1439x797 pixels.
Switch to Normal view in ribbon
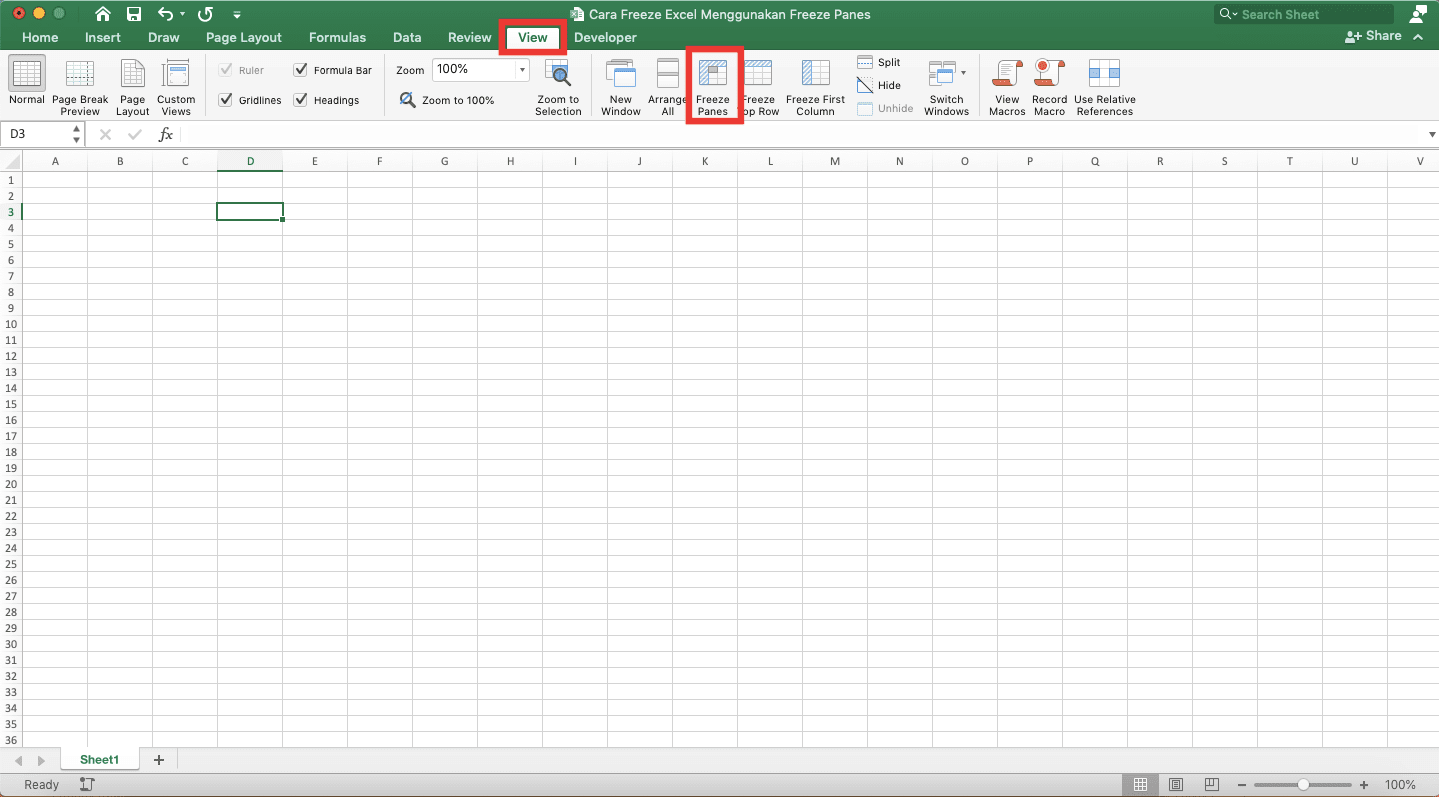point(27,81)
